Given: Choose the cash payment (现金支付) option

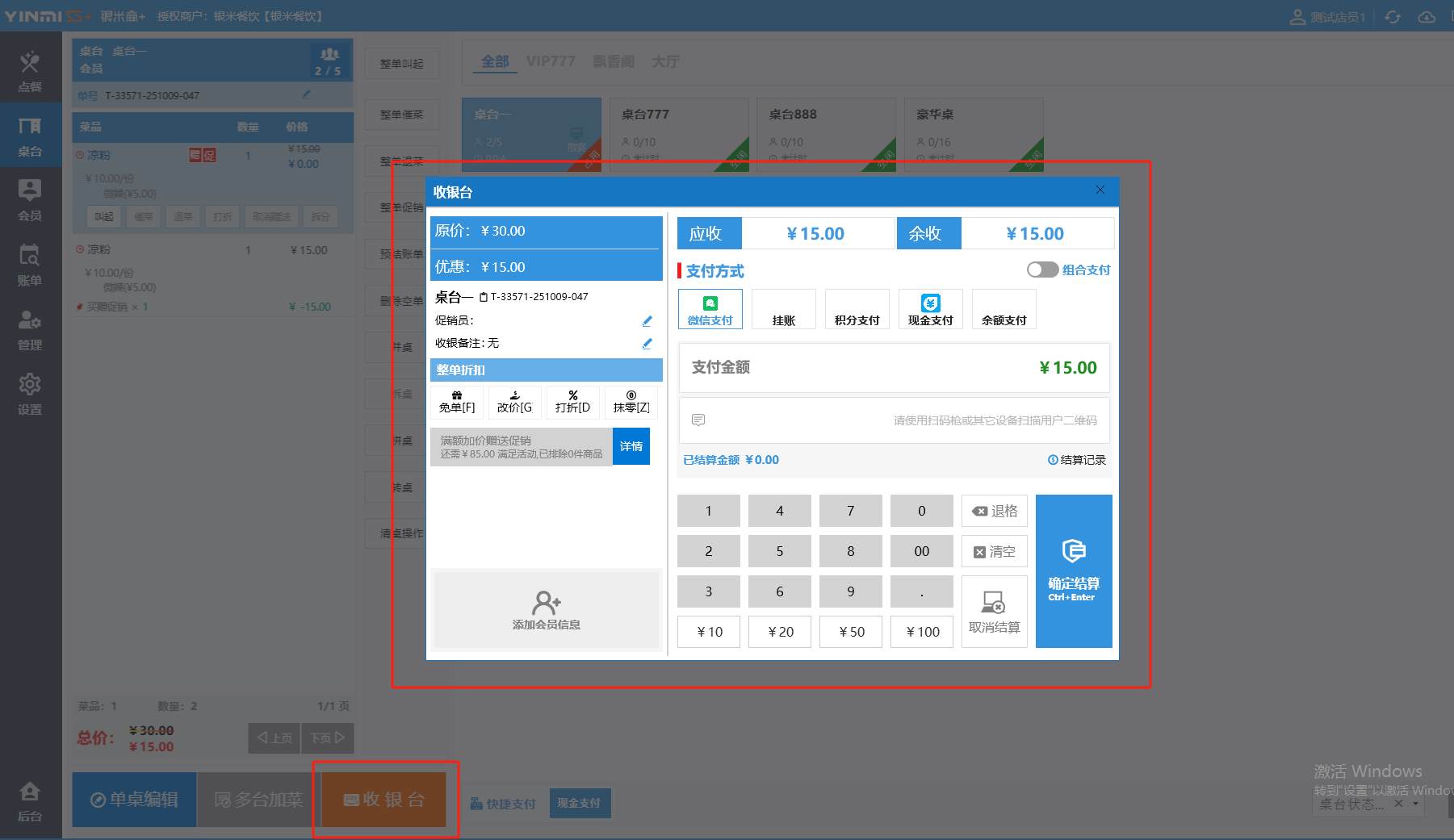Looking at the screenshot, I should [930, 310].
